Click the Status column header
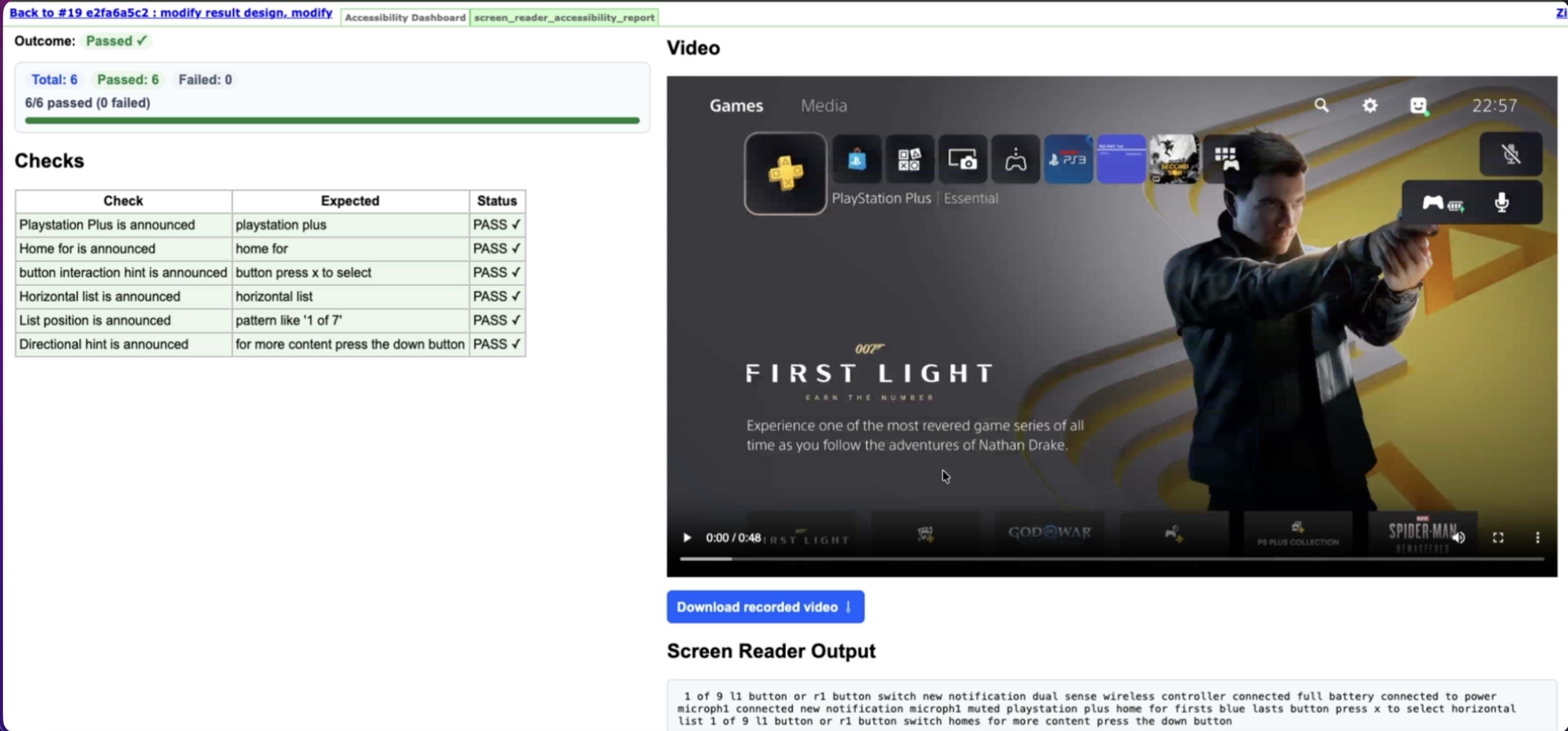The width and height of the screenshot is (1568, 731). (x=496, y=201)
